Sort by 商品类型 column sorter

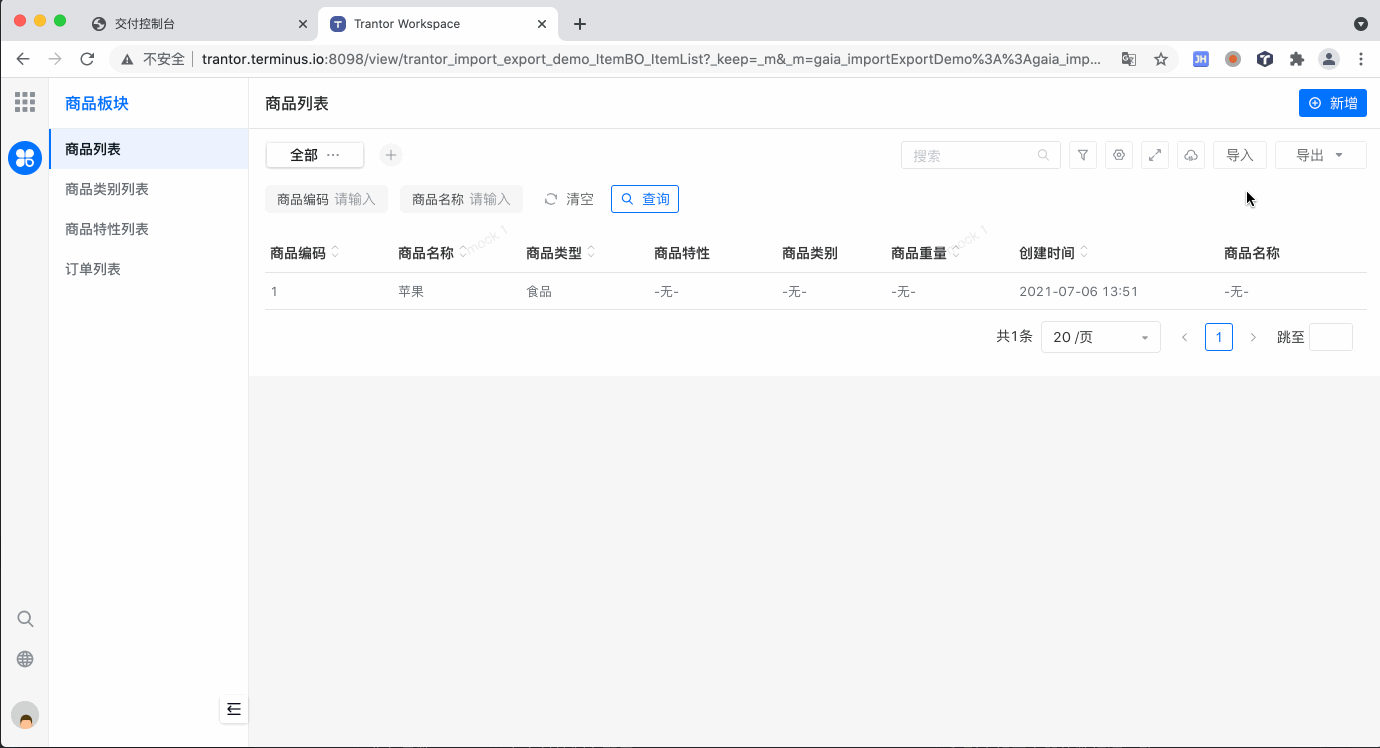591,252
